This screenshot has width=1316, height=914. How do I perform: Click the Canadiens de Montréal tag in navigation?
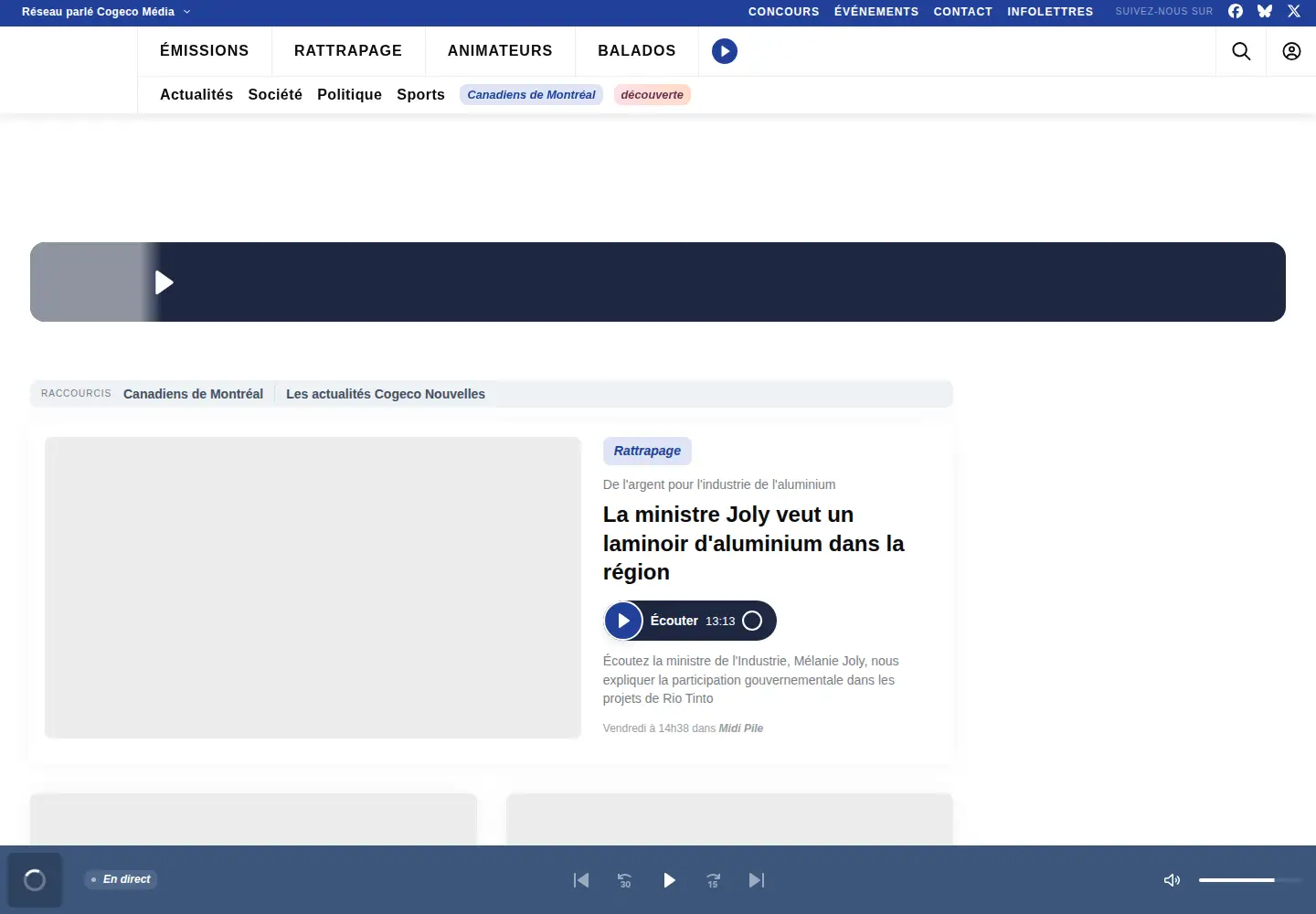(x=531, y=94)
